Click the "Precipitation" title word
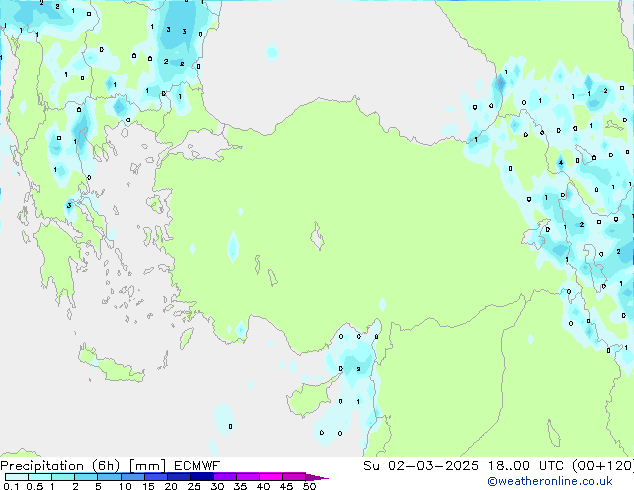The width and height of the screenshot is (634, 490). click(42, 466)
